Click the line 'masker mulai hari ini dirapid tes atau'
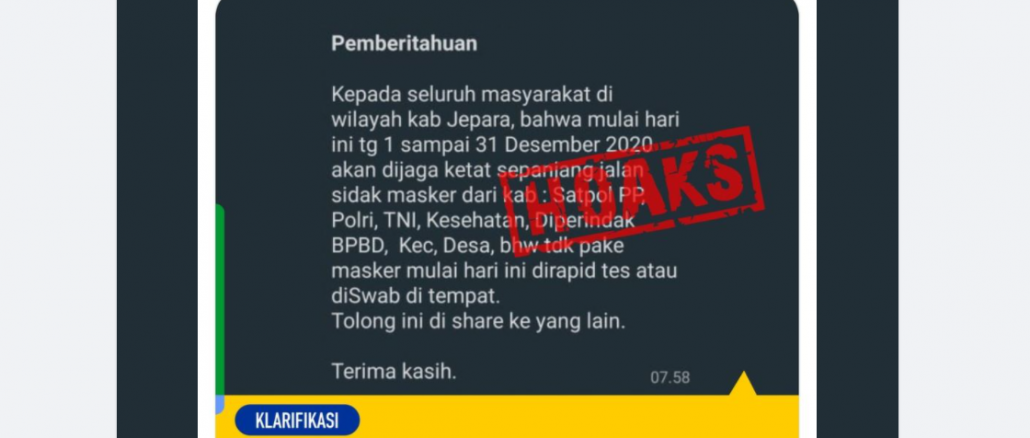Viewport: 1030px width, 438px height. pos(504,271)
